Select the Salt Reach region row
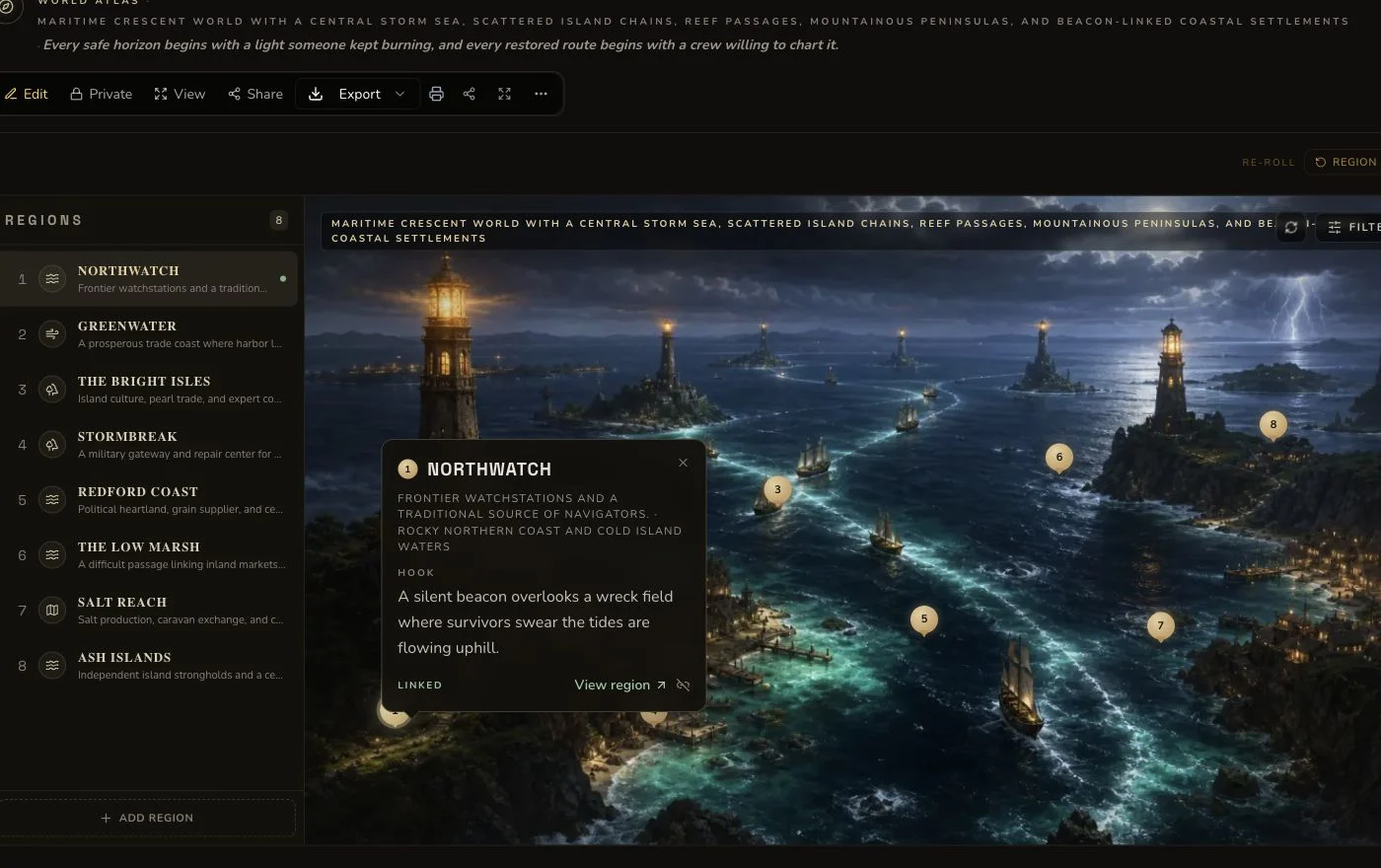The image size is (1381, 868). 148,611
